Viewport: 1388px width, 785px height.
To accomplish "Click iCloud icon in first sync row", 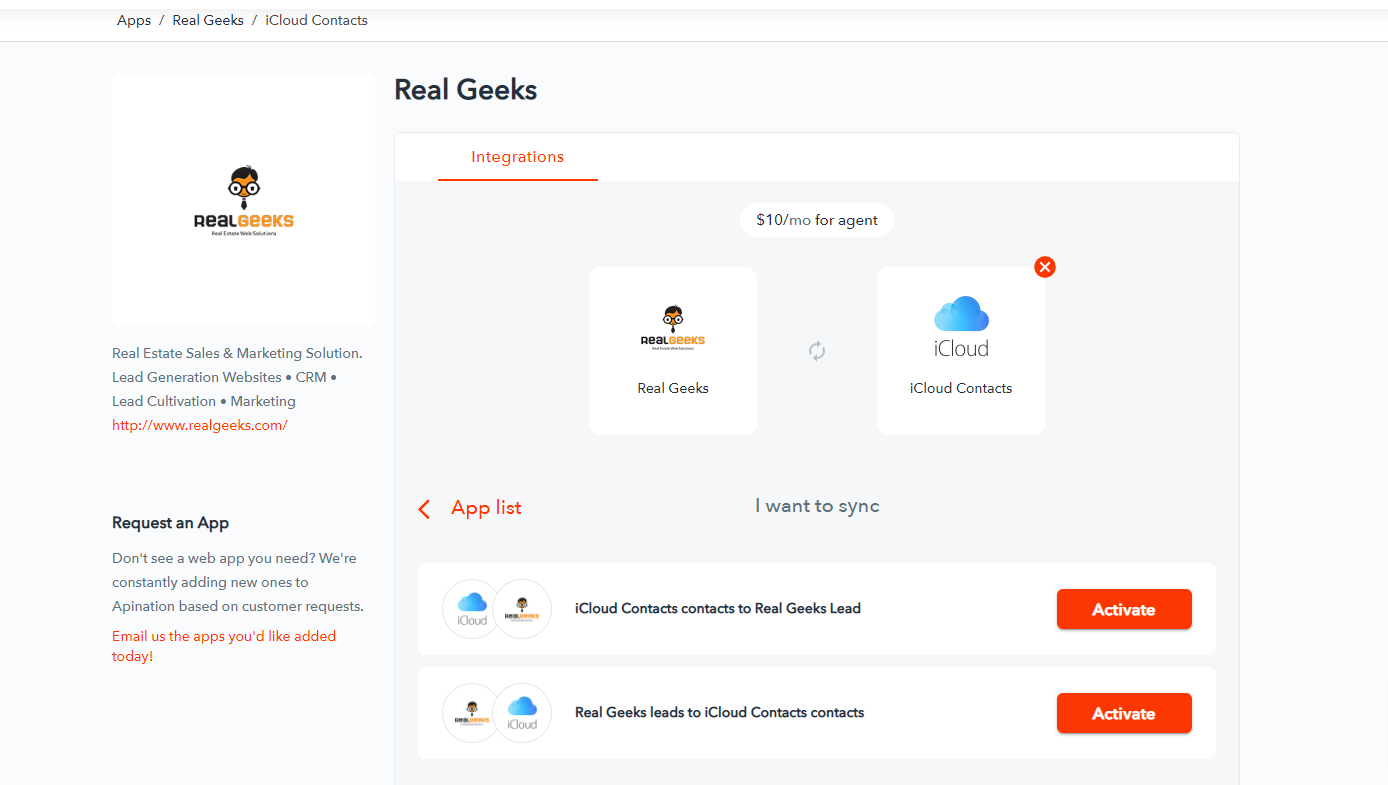I will 472,609.
